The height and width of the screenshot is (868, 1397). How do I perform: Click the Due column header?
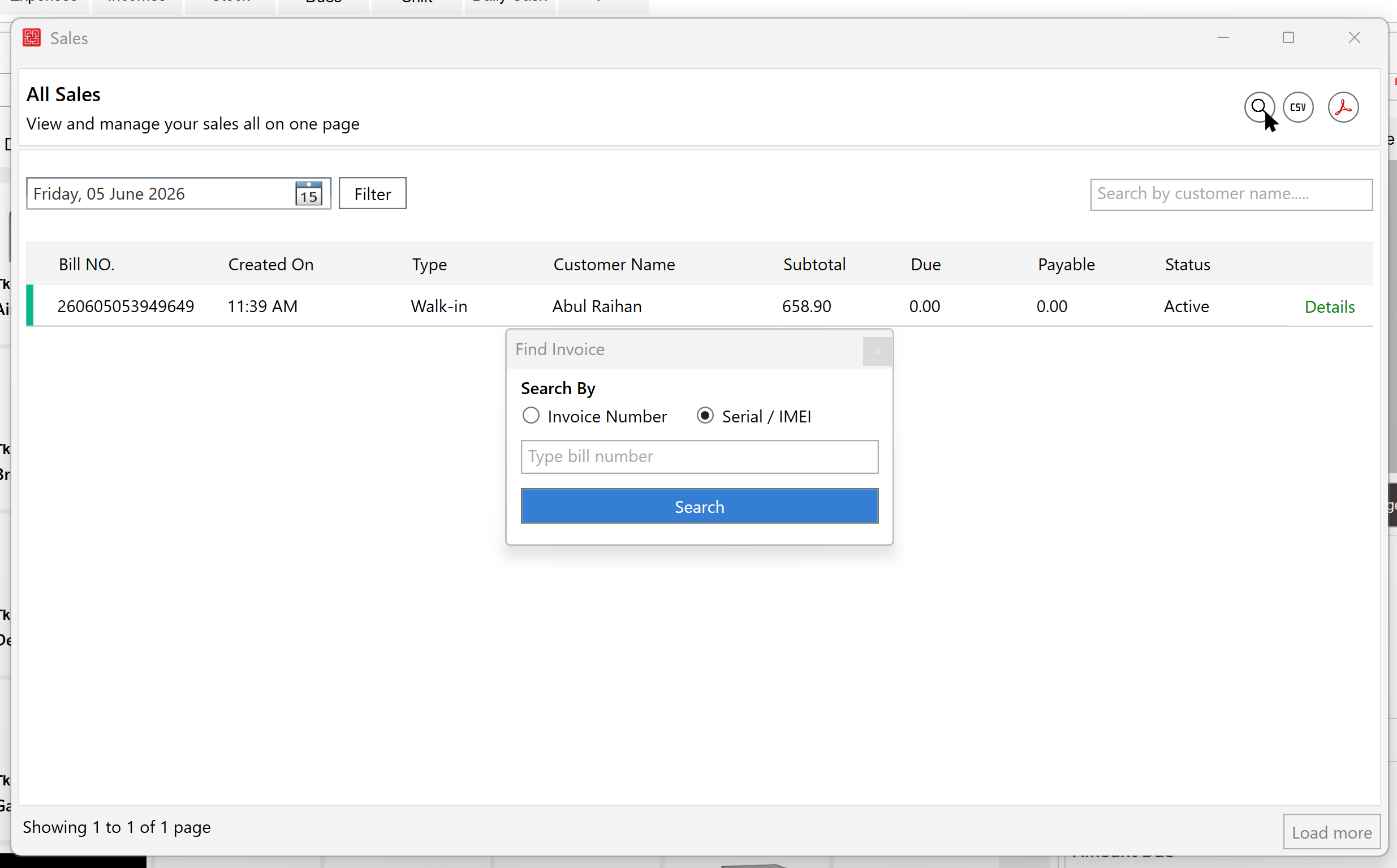click(x=926, y=265)
